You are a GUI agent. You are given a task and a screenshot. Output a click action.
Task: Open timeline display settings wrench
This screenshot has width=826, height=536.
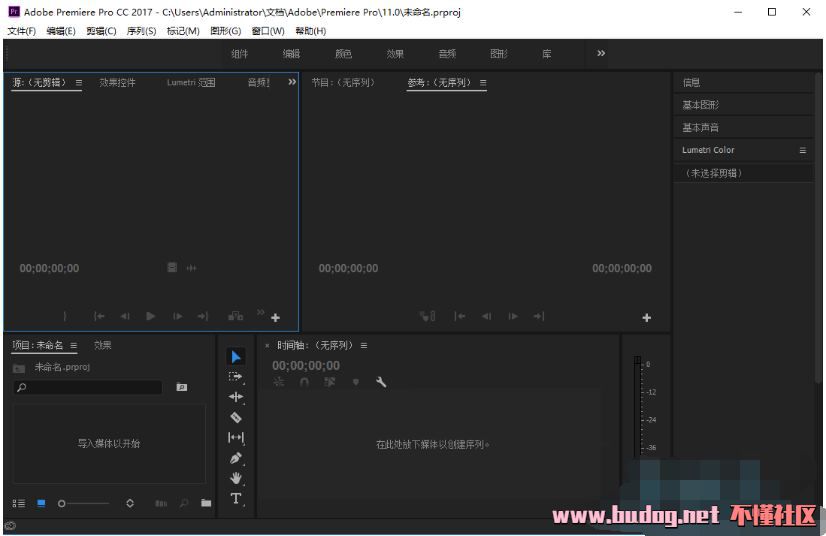381,382
